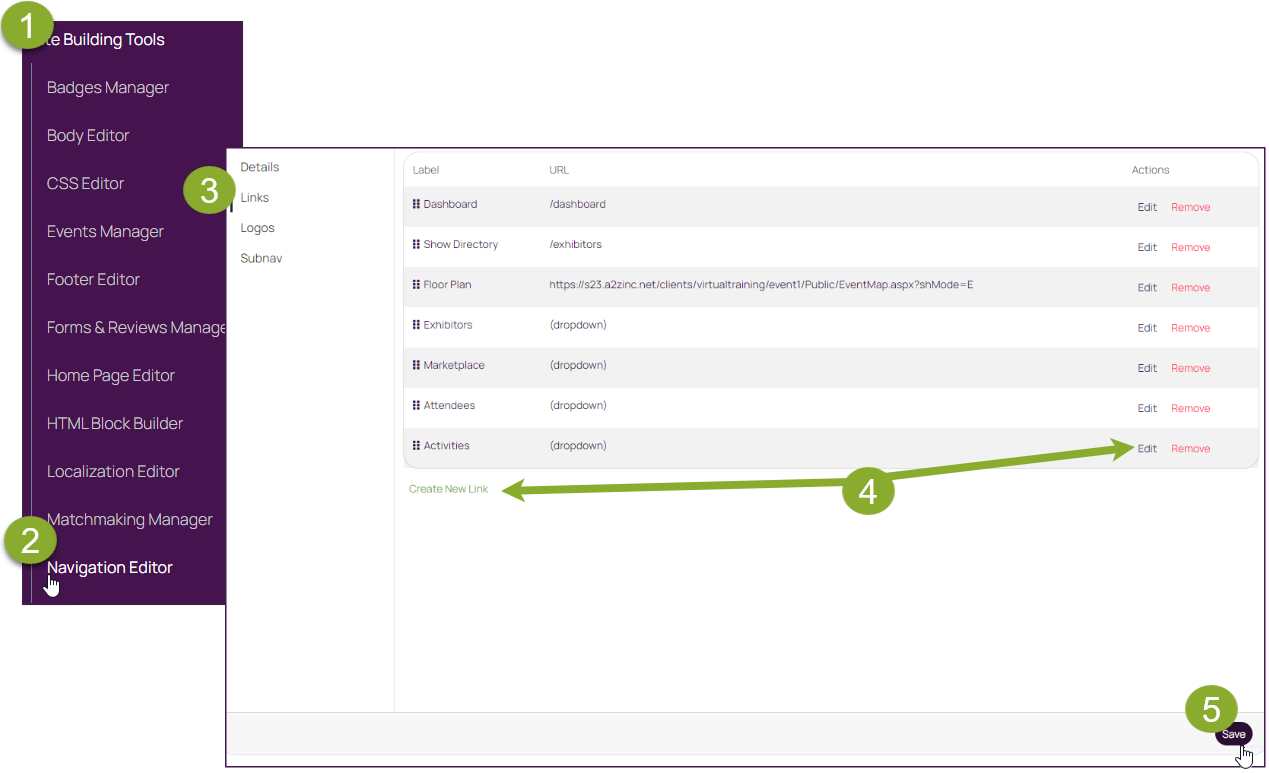1269x773 pixels.
Task: Click drag handle icon beside Attendees
Action: click(416, 405)
